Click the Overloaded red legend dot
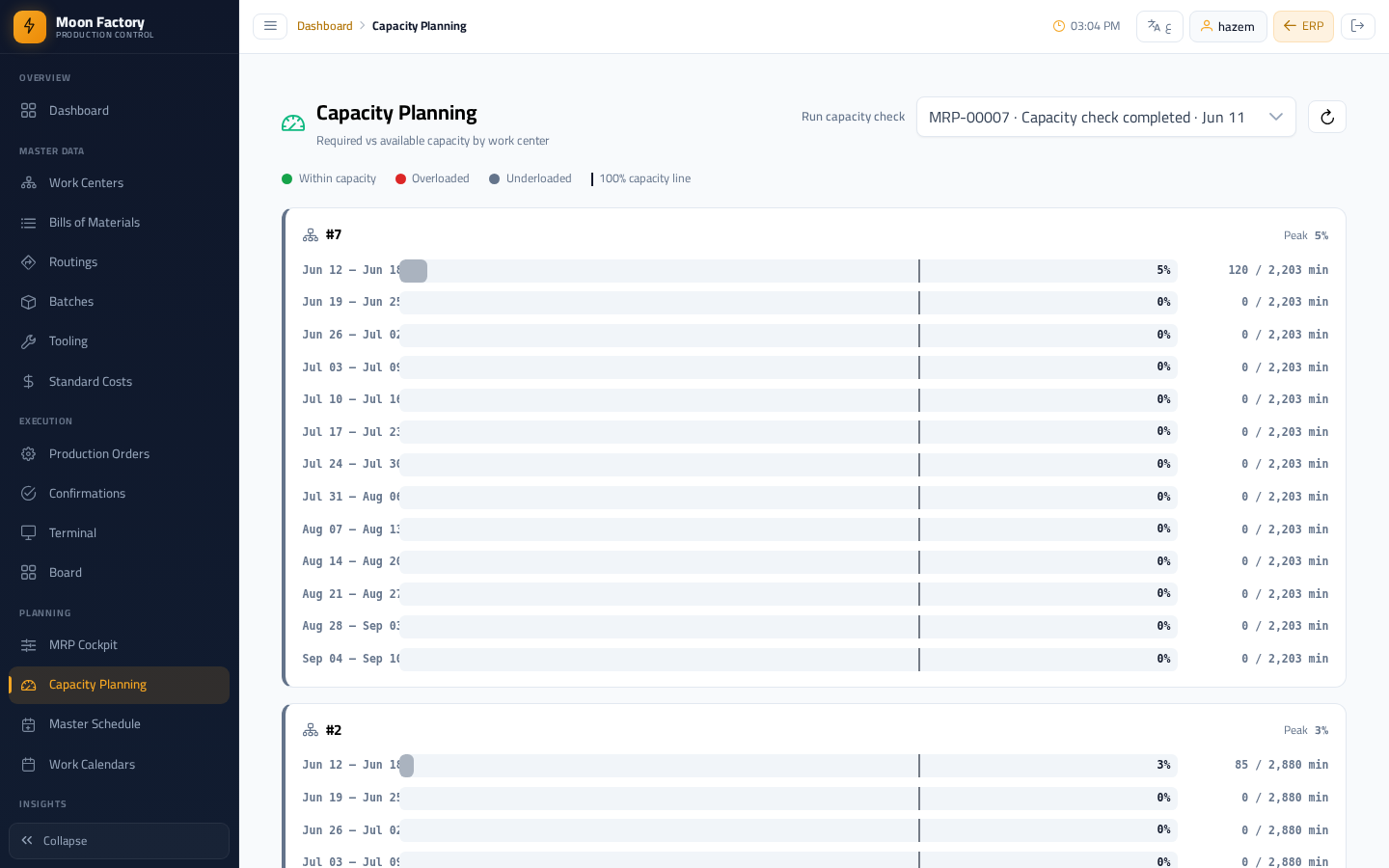This screenshot has height=868, width=1389. [400, 178]
